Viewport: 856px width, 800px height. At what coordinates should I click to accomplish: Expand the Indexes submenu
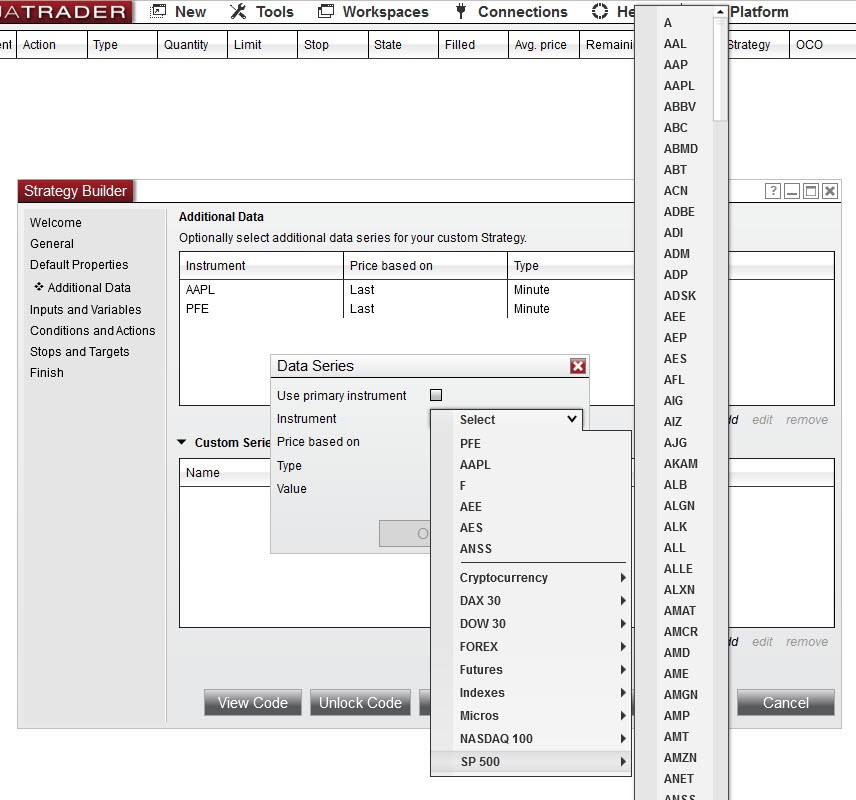click(x=531, y=692)
